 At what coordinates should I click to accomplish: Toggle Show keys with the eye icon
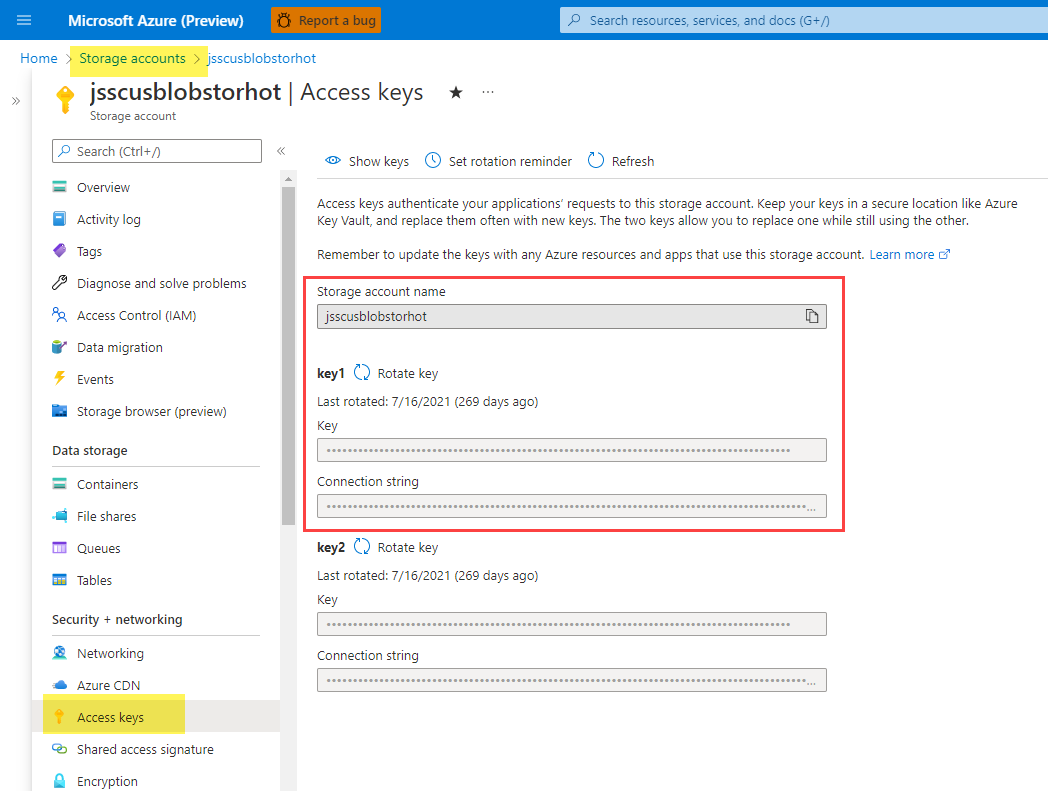pos(334,161)
